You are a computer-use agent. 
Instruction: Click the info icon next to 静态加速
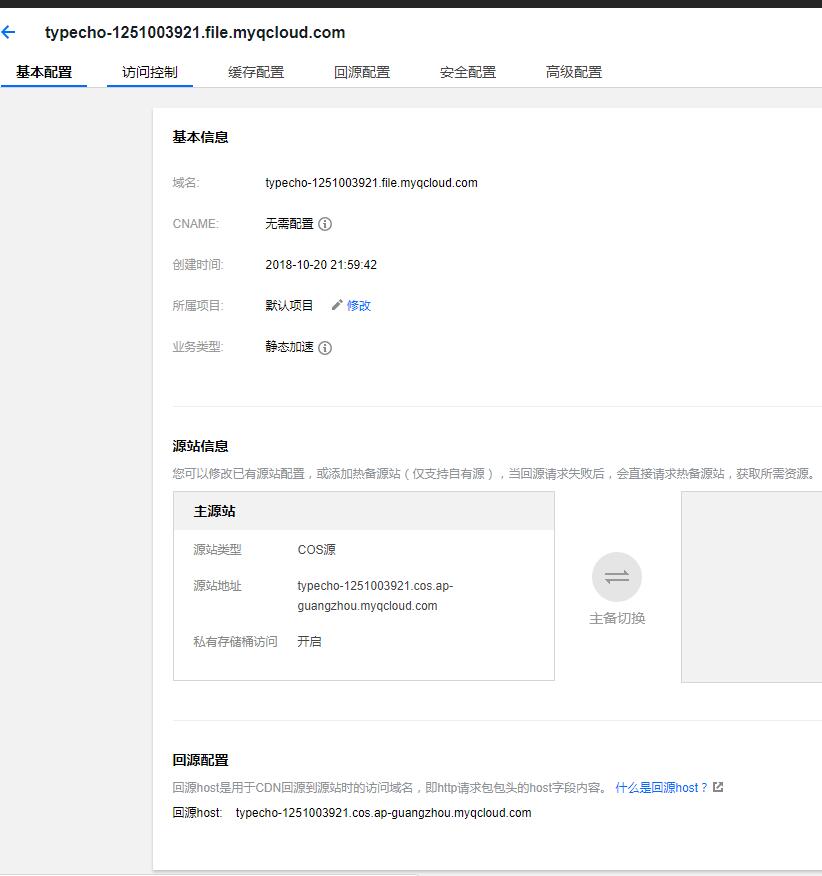[325, 348]
